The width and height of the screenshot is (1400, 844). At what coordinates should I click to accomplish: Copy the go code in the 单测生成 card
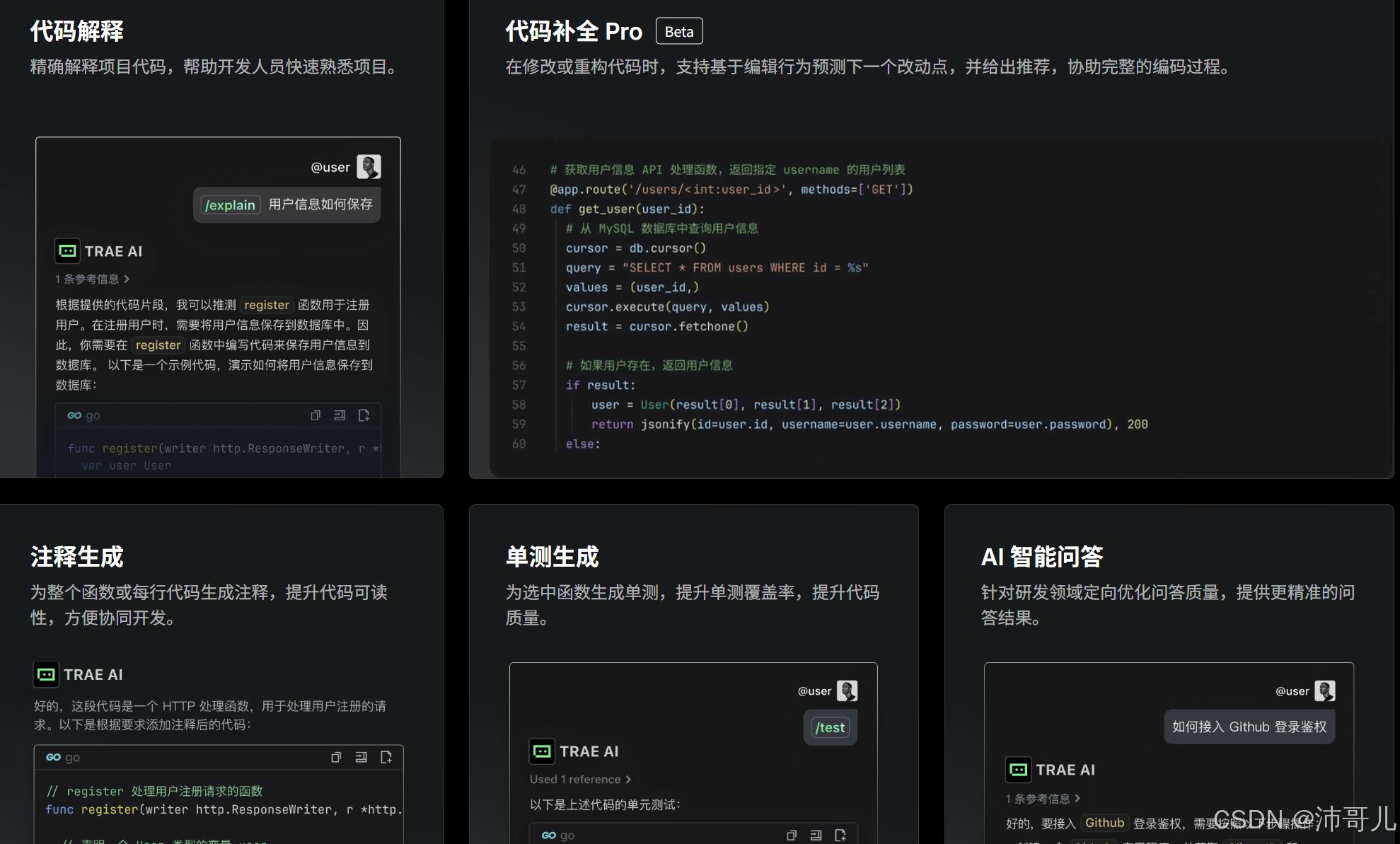tap(792, 836)
